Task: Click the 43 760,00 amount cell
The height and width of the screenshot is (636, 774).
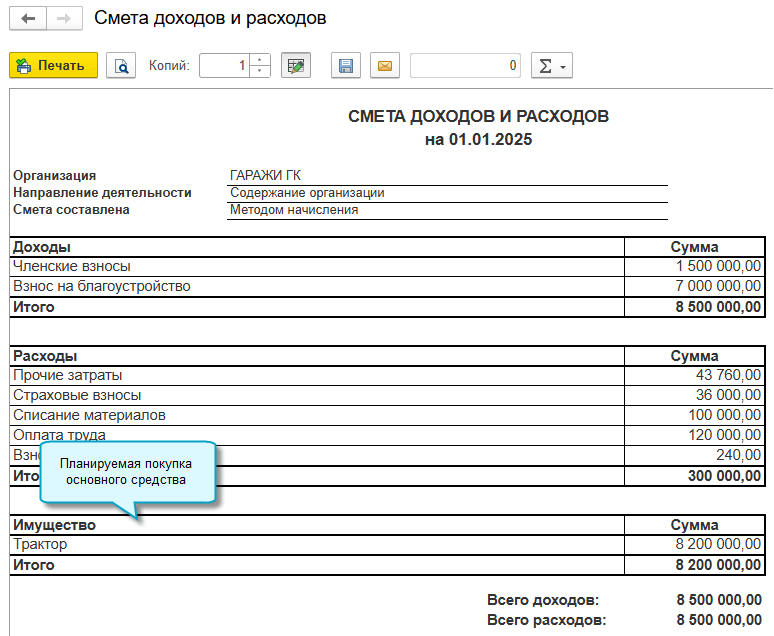Action: [695, 375]
